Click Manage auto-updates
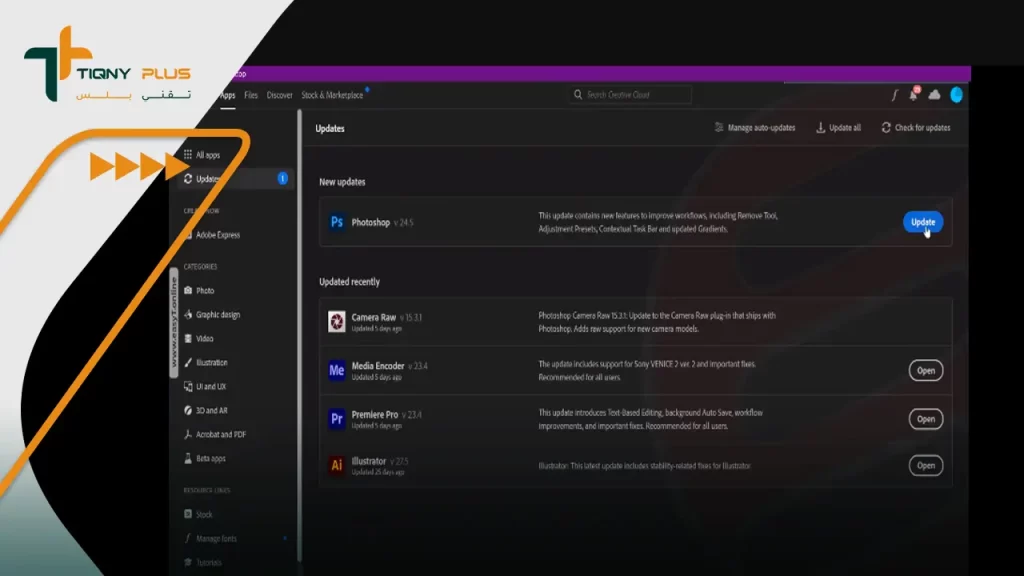The height and width of the screenshot is (576, 1024). click(755, 128)
